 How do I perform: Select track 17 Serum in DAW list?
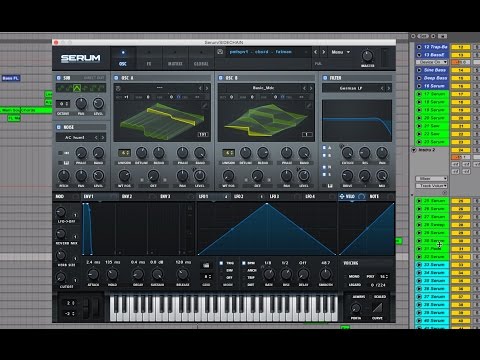point(433,94)
